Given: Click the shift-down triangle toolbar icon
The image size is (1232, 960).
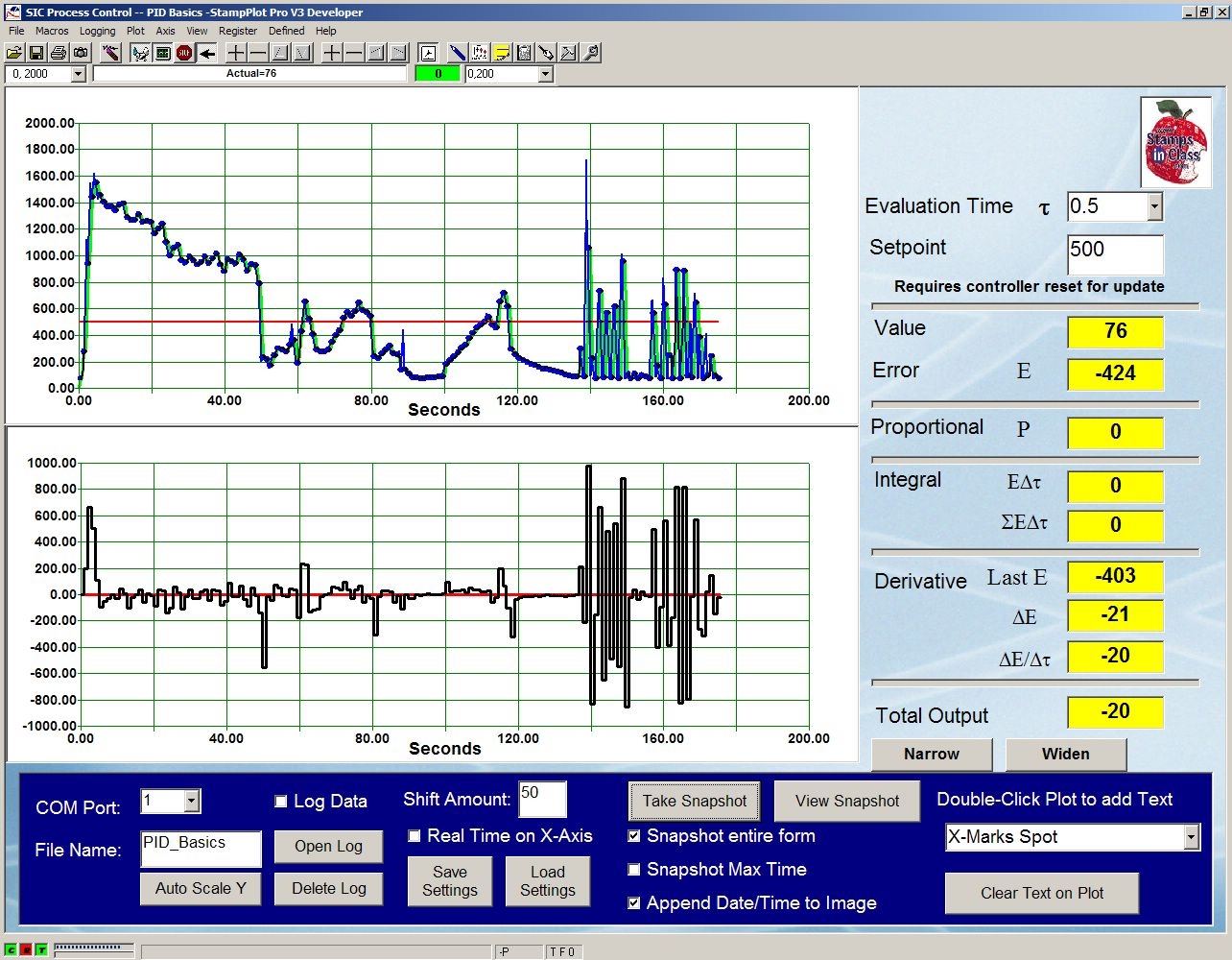Looking at the screenshot, I should 302,53.
